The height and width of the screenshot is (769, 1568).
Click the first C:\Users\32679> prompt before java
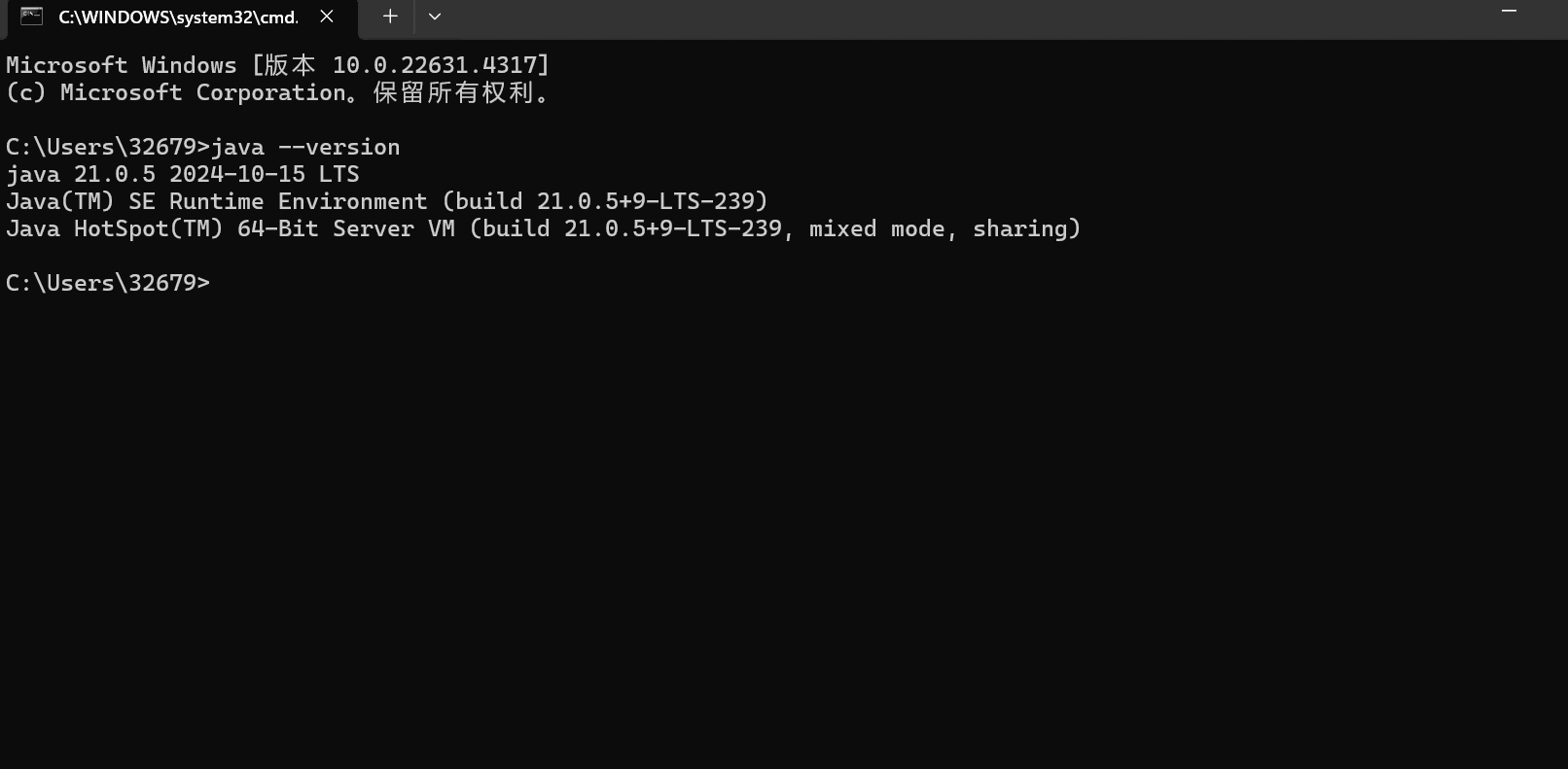pyautogui.click(x=107, y=147)
